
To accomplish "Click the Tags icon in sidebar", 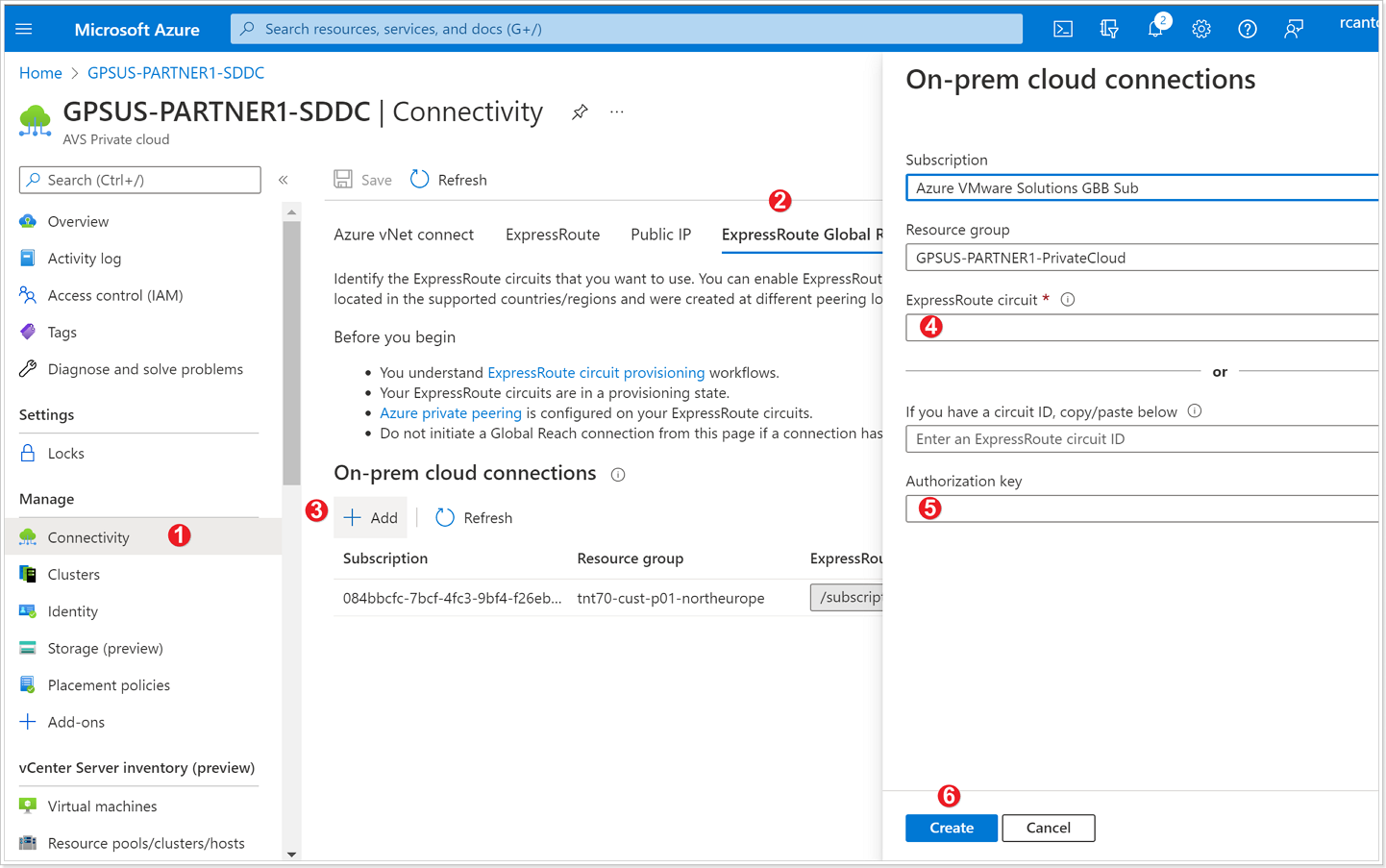I will point(28,332).
